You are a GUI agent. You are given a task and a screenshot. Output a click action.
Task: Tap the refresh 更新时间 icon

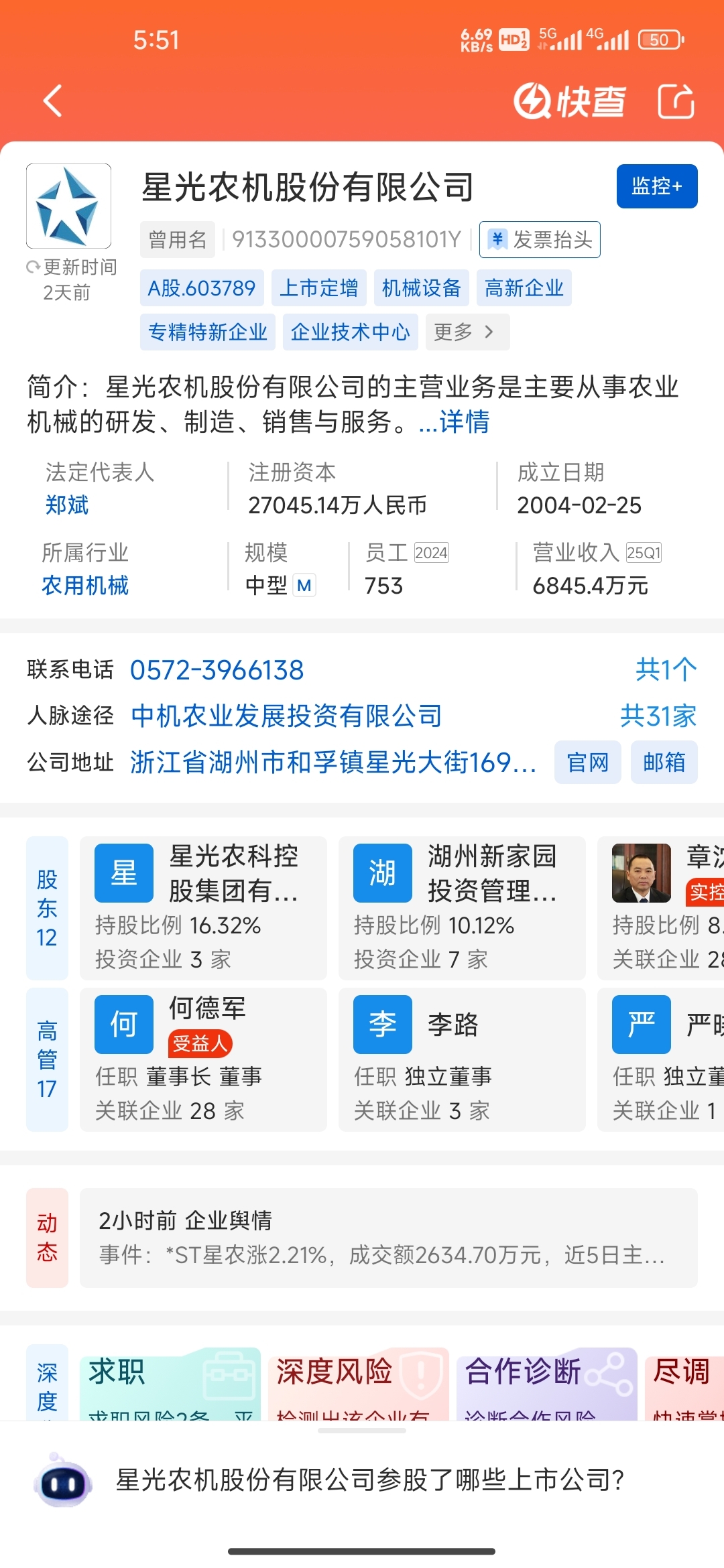33,267
